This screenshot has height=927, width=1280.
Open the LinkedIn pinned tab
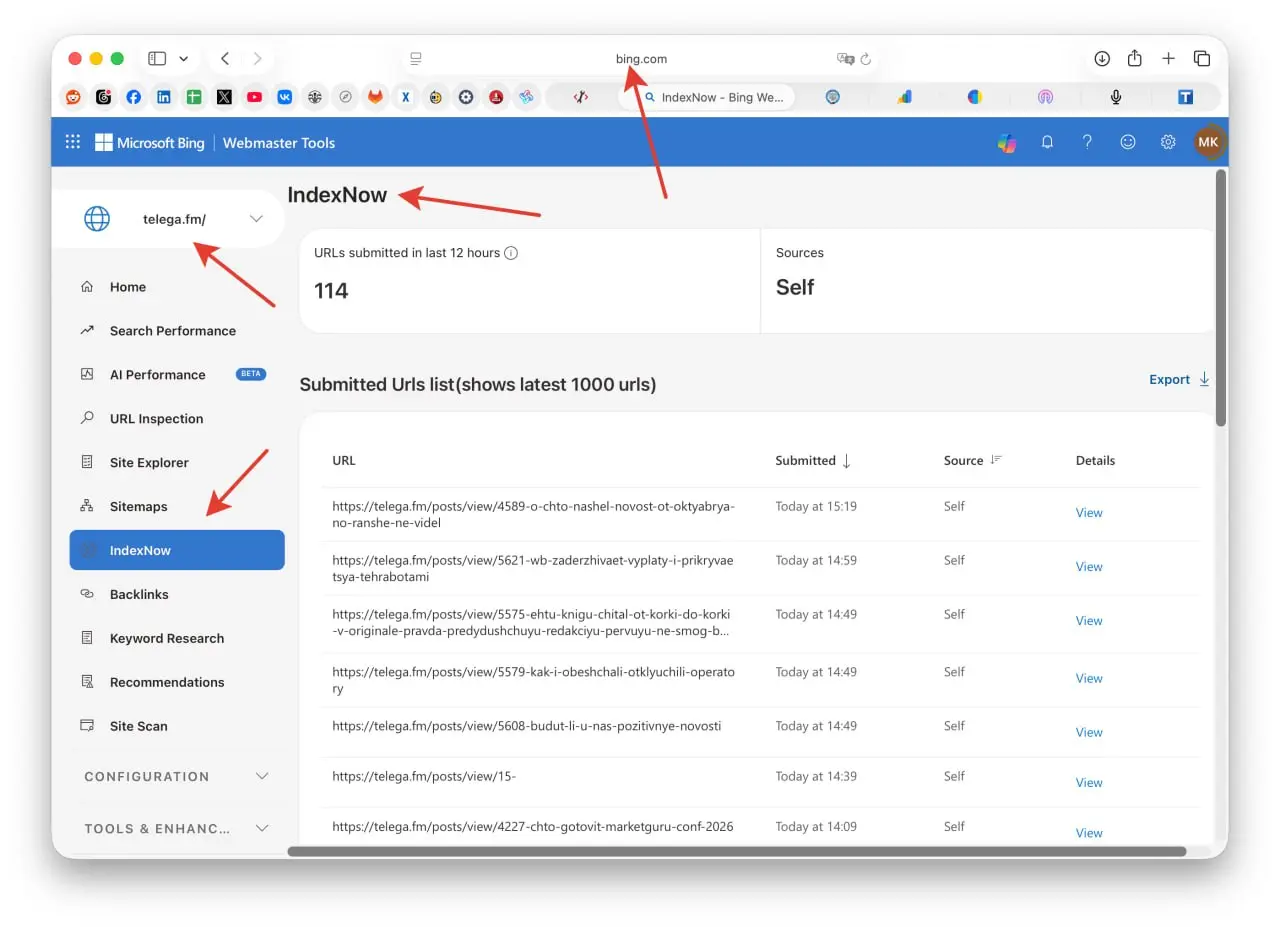[x=163, y=97]
